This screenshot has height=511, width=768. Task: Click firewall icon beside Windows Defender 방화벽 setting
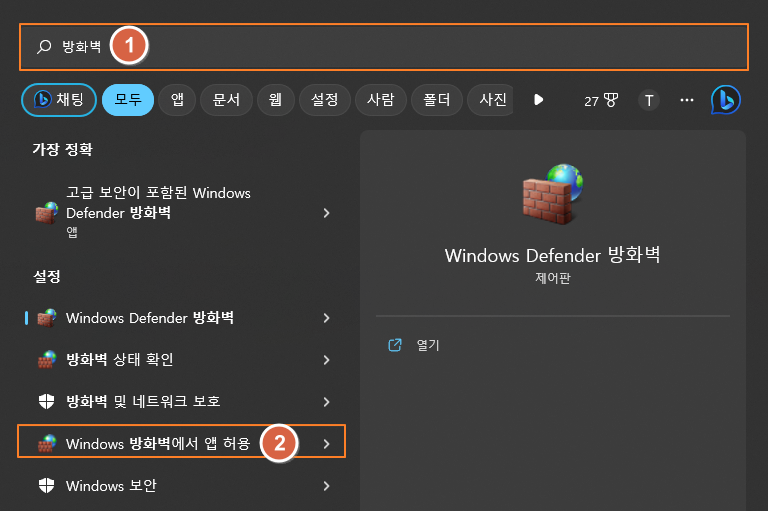click(x=47, y=318)
